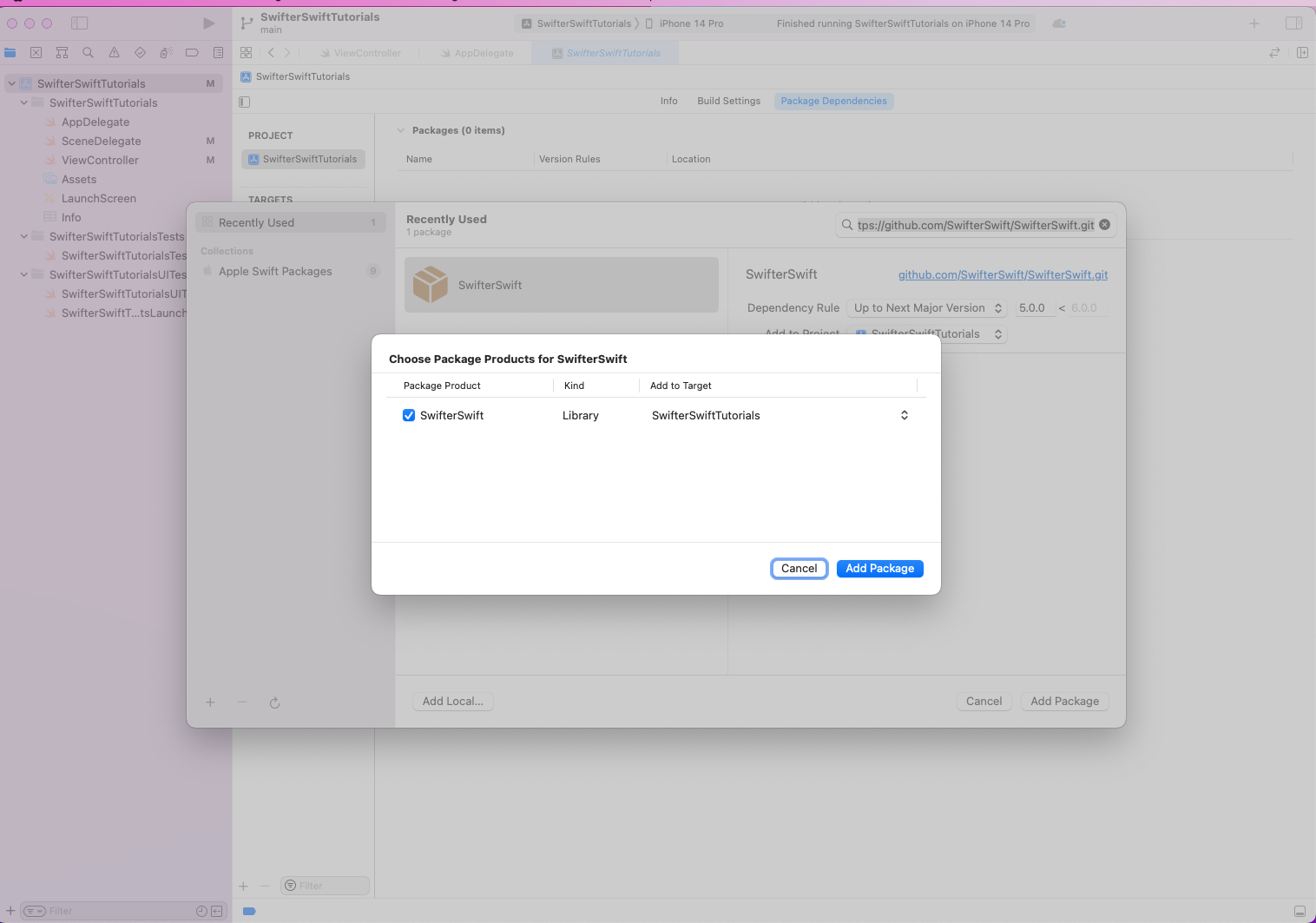The image size is (1316, 923).
Task: Click the Run (play) button in toolbar
Action: tap(208, 23)
